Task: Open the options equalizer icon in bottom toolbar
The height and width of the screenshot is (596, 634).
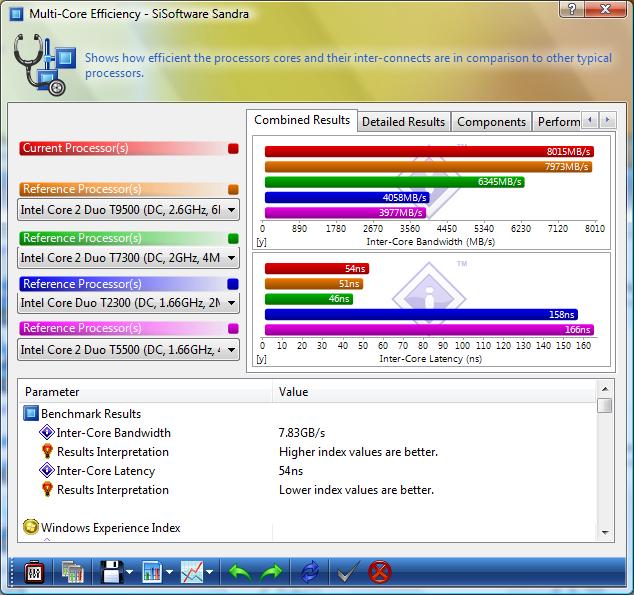Action: 34,572
